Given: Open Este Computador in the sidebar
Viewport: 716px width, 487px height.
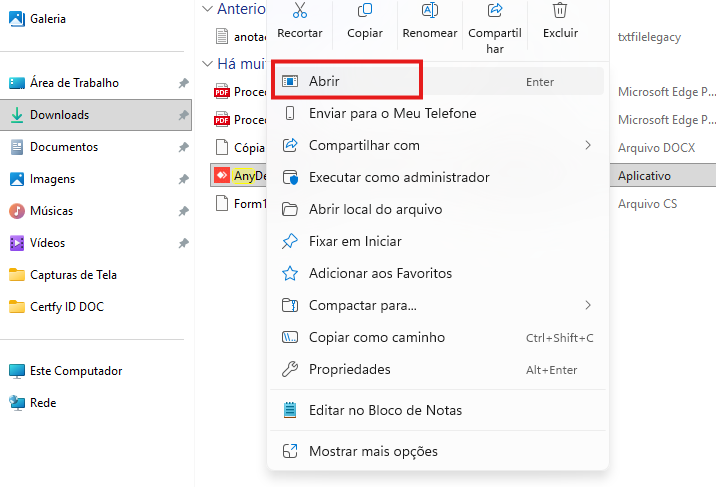Looking at the screenshot, I should pos(75,371).
